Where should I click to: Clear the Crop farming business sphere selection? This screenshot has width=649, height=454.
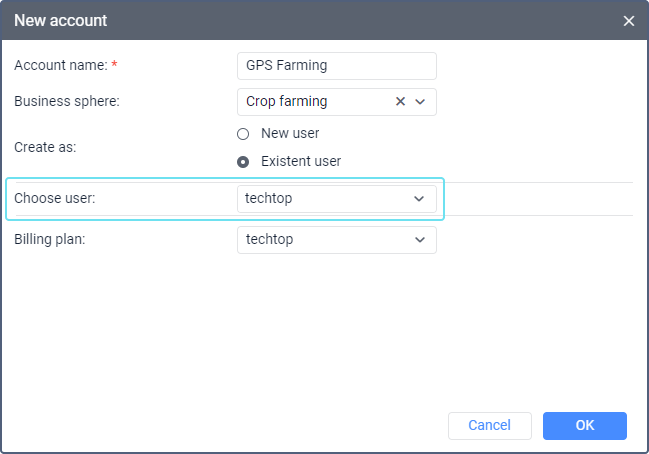point(400,101)
